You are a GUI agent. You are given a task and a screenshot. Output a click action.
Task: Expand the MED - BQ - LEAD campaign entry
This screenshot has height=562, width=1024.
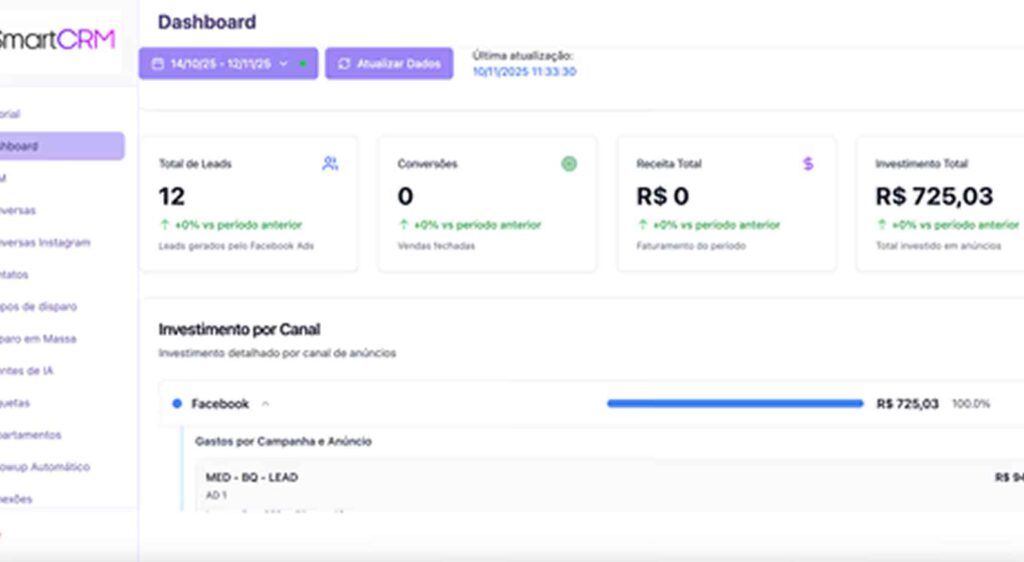click(252, 478)
